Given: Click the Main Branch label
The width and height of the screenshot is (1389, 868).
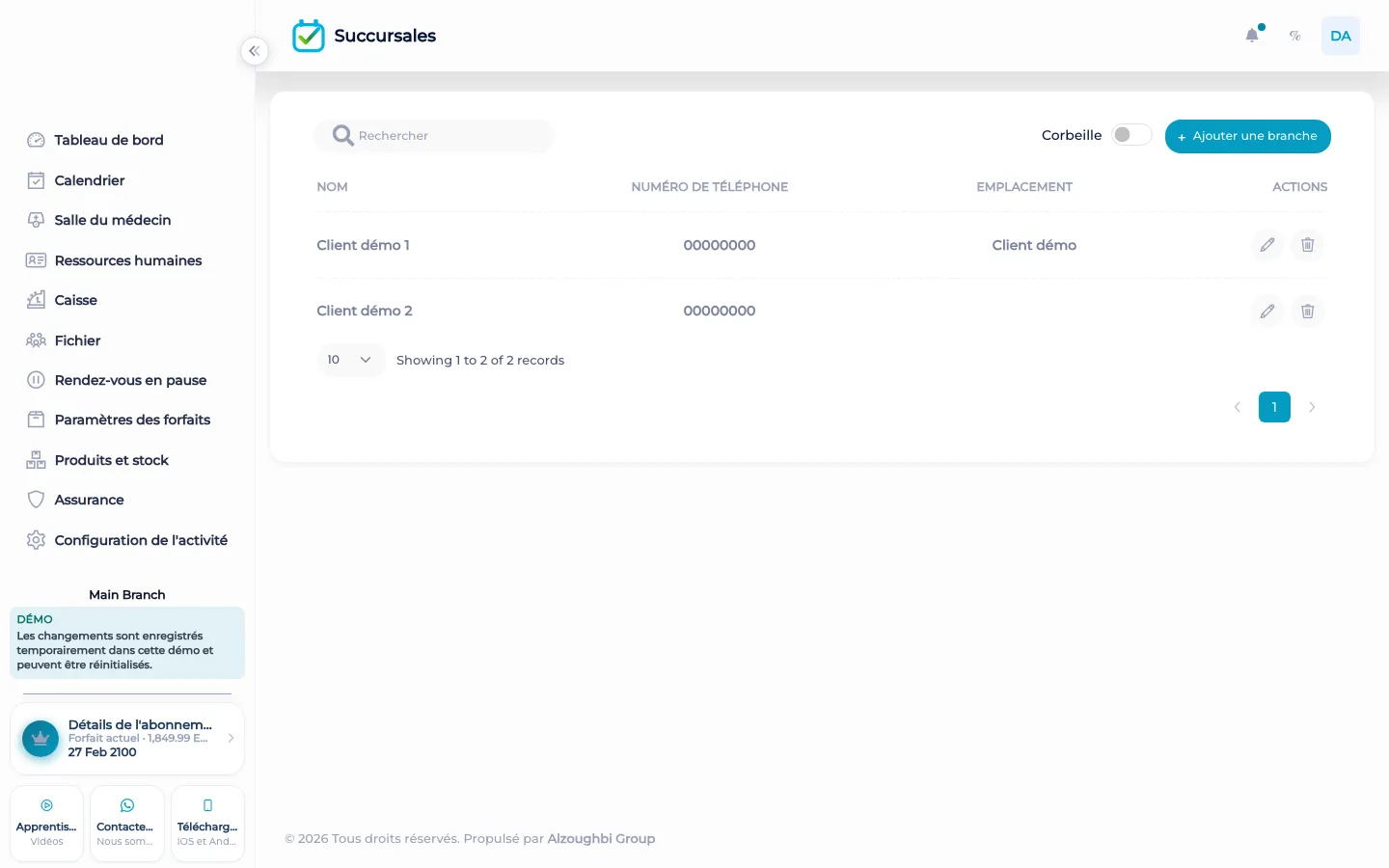Looking at the screenshot, I should pyautogui.click(x=127, y=595).
